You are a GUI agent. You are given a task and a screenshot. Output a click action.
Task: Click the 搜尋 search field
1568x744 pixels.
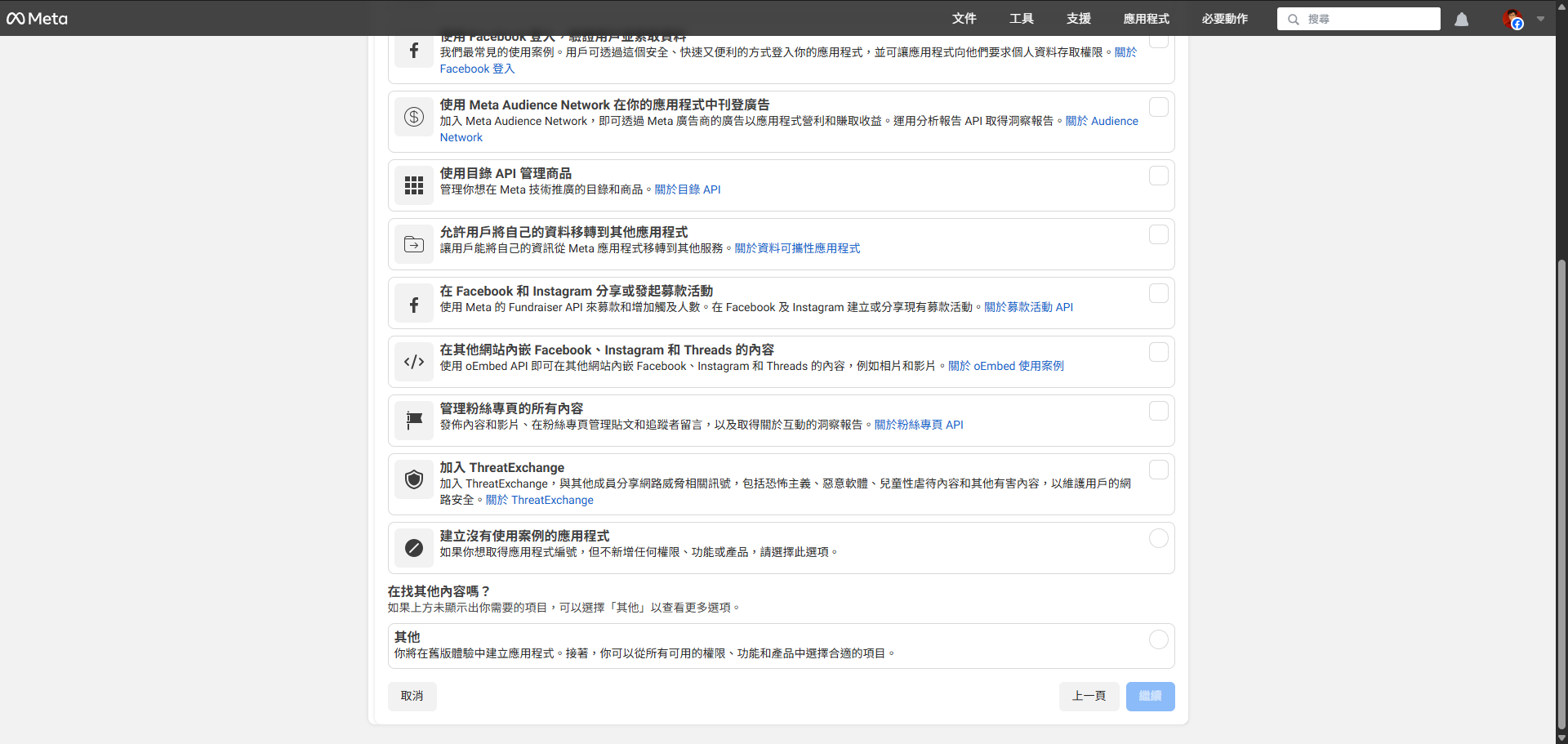1358,19
